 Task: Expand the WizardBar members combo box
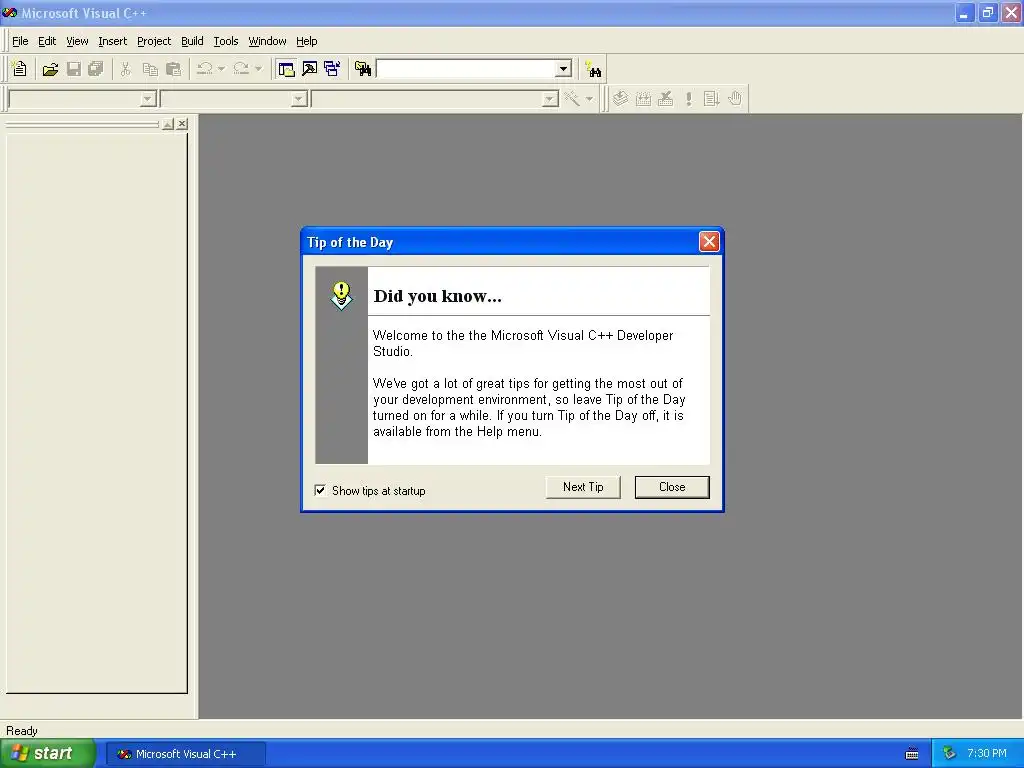coord(551,99)
